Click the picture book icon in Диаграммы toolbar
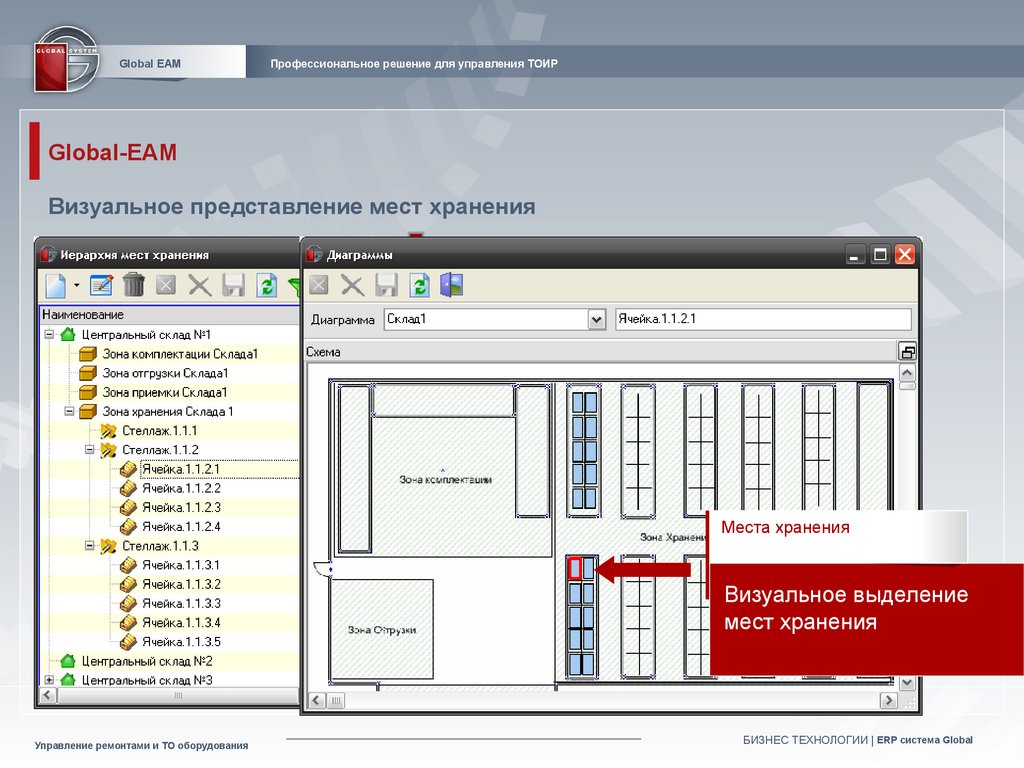Image resolution: width=1024 pixels, height=768 pixels. (452, 285)
